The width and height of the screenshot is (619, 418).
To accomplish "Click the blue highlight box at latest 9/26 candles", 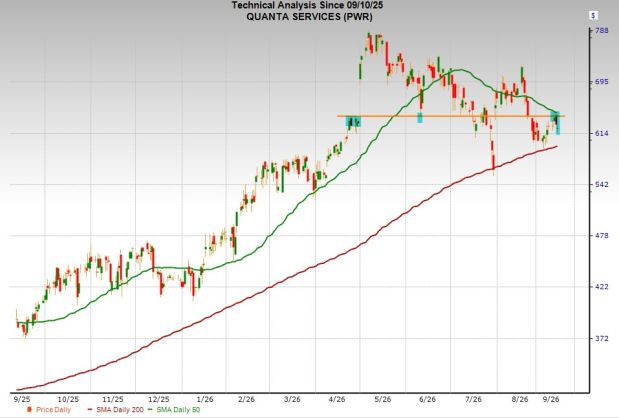I will (556, 122).
